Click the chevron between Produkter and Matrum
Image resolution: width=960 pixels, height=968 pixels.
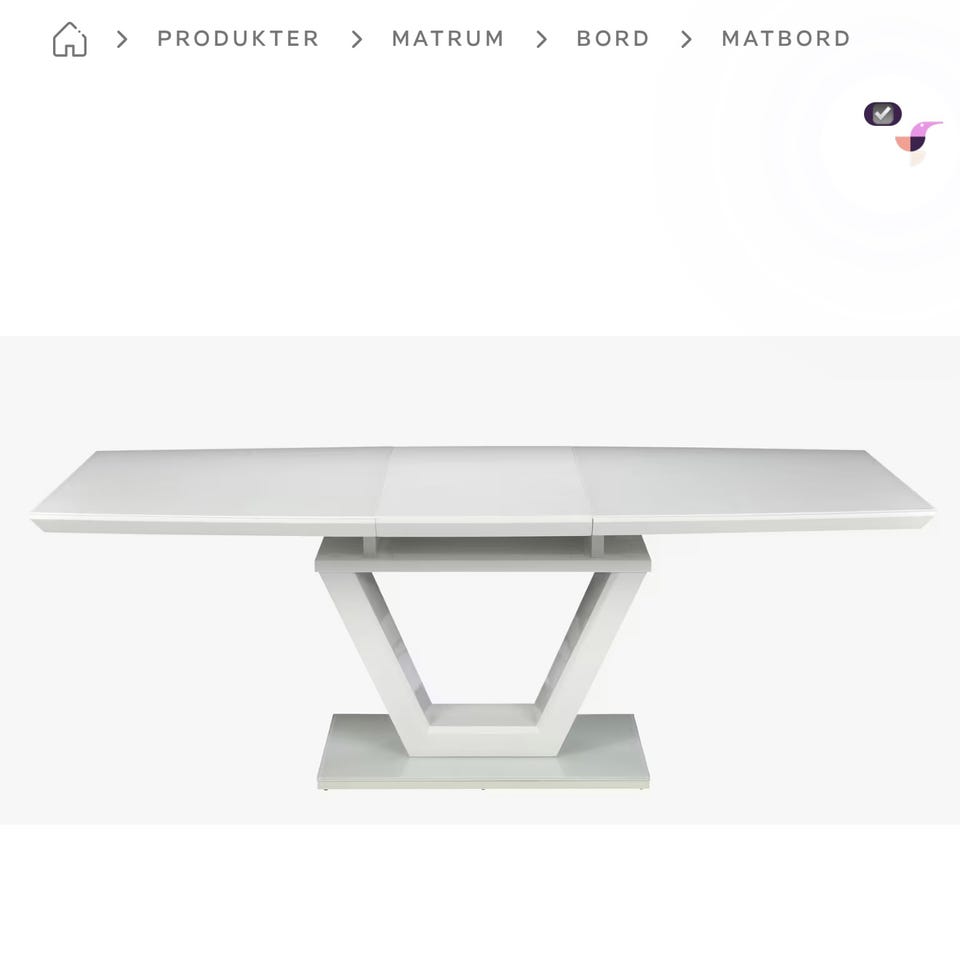click(x=356, y=40)
